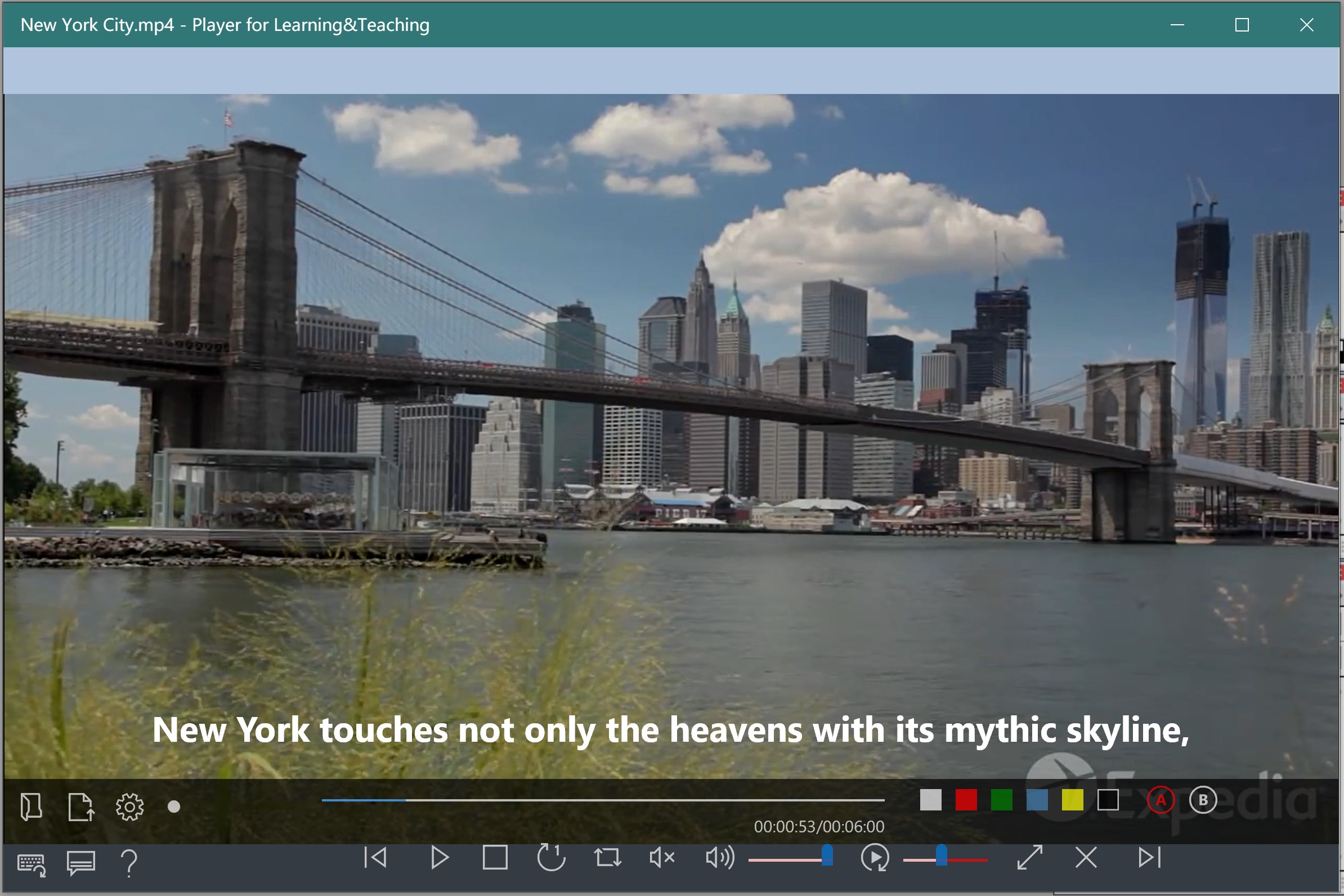Set loop point B marker

(1203, 800)
